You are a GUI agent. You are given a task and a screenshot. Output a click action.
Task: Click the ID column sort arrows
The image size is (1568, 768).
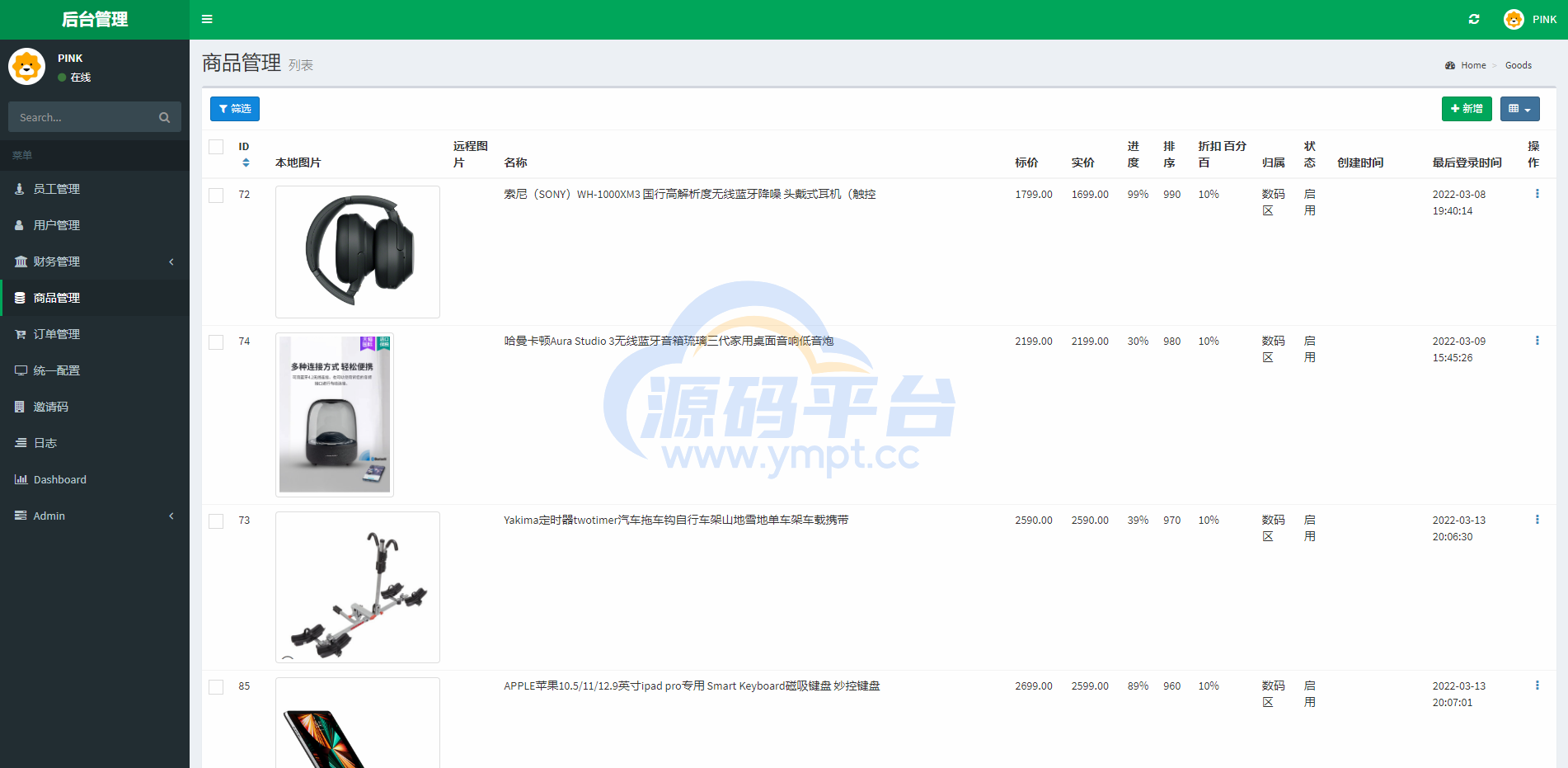[x=246, y=163]
